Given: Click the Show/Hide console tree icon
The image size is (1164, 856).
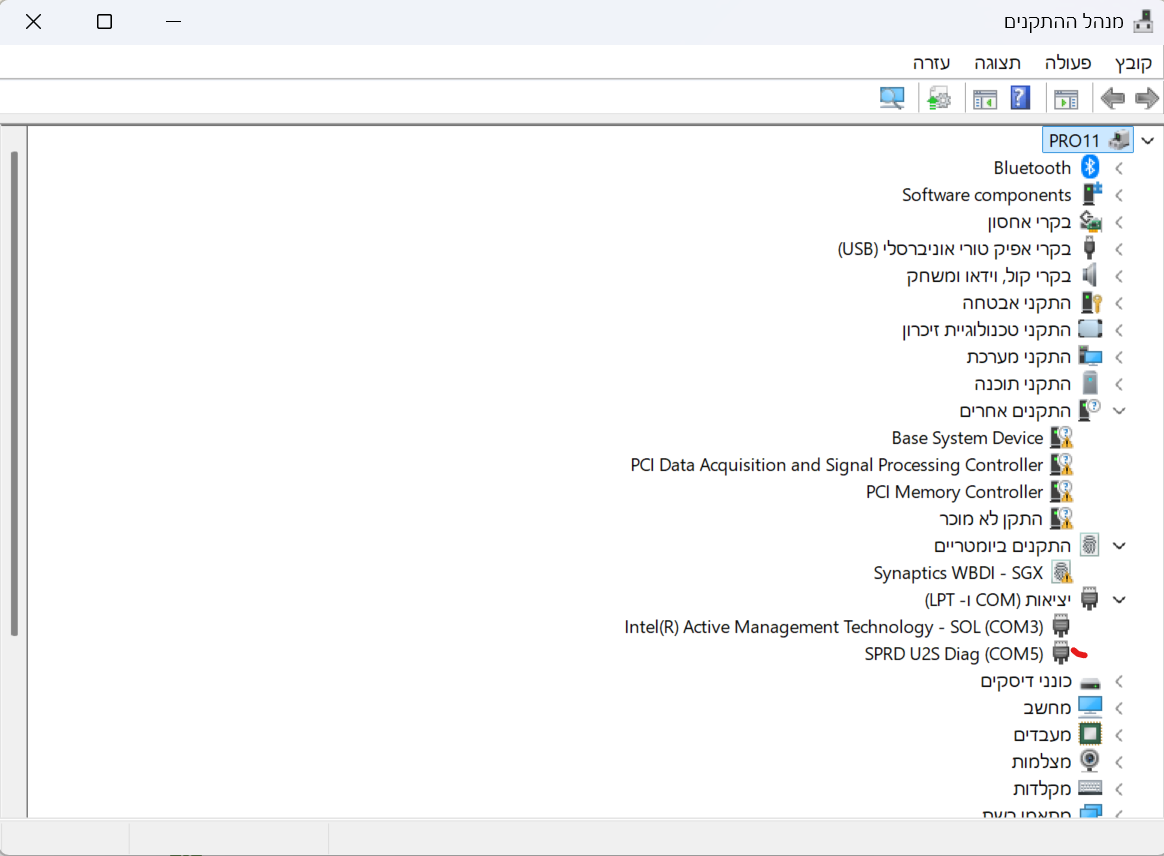Looking at the screenshot, I should tap(1066, 97).
